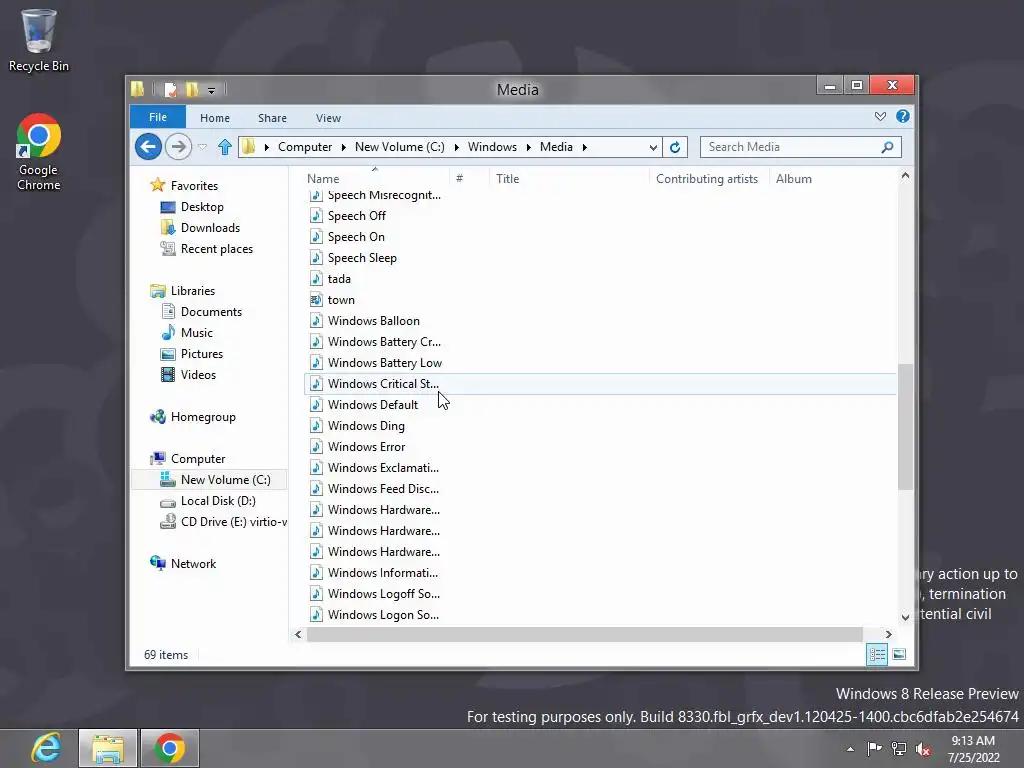This screenshot has width=1024, height=768.
Task: Select Local Disk (D:) drive
Action: (208, 501)
